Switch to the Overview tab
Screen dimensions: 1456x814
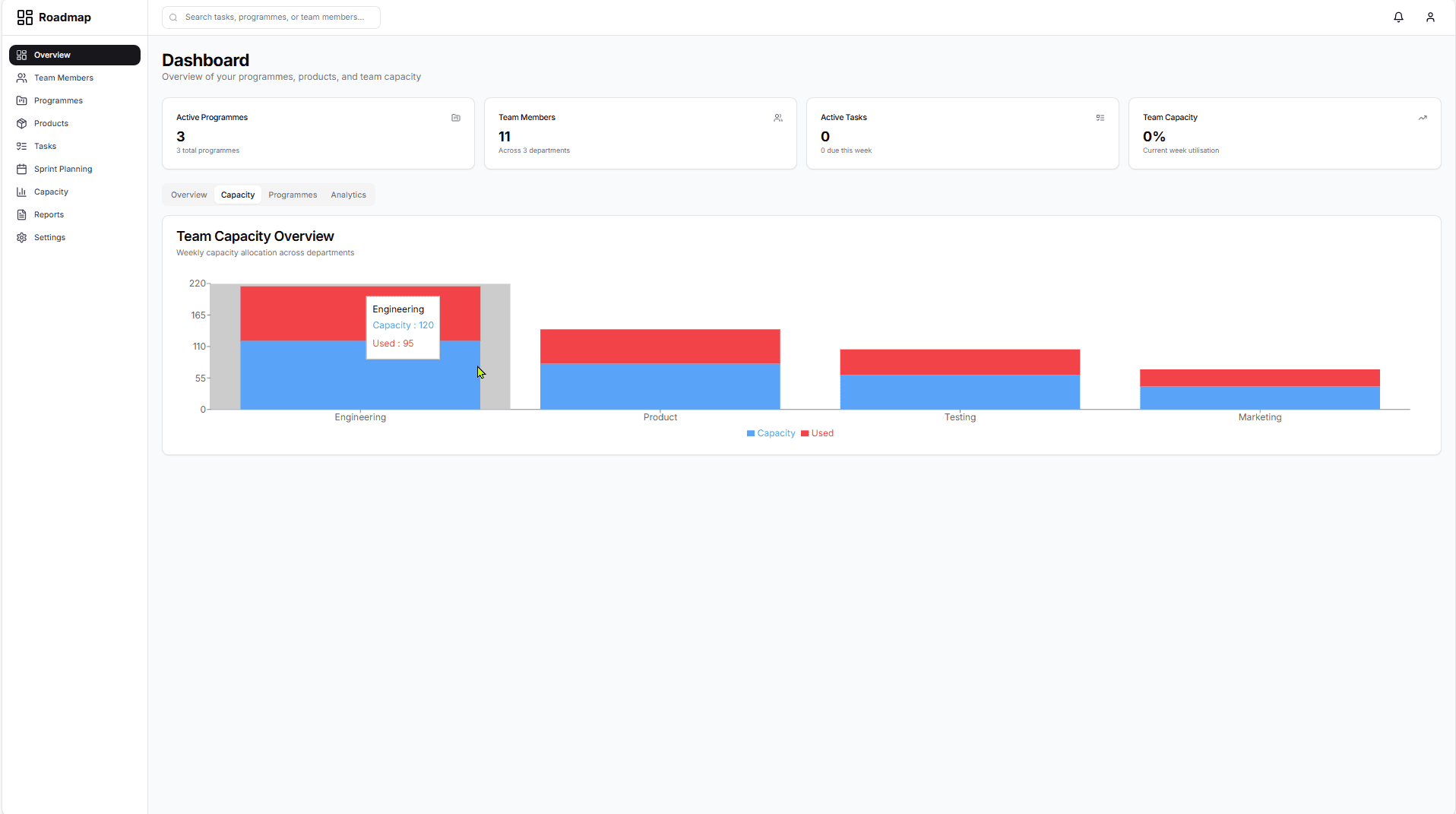click(188, 195)
